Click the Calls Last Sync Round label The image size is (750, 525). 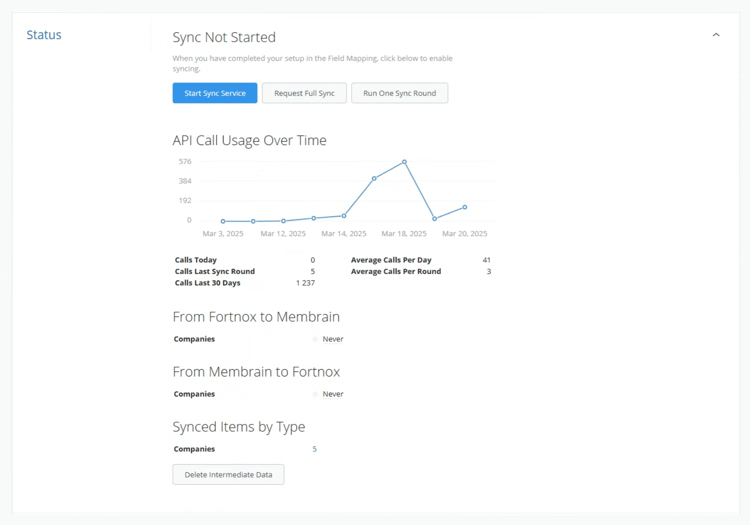click(x=215, y=271)
